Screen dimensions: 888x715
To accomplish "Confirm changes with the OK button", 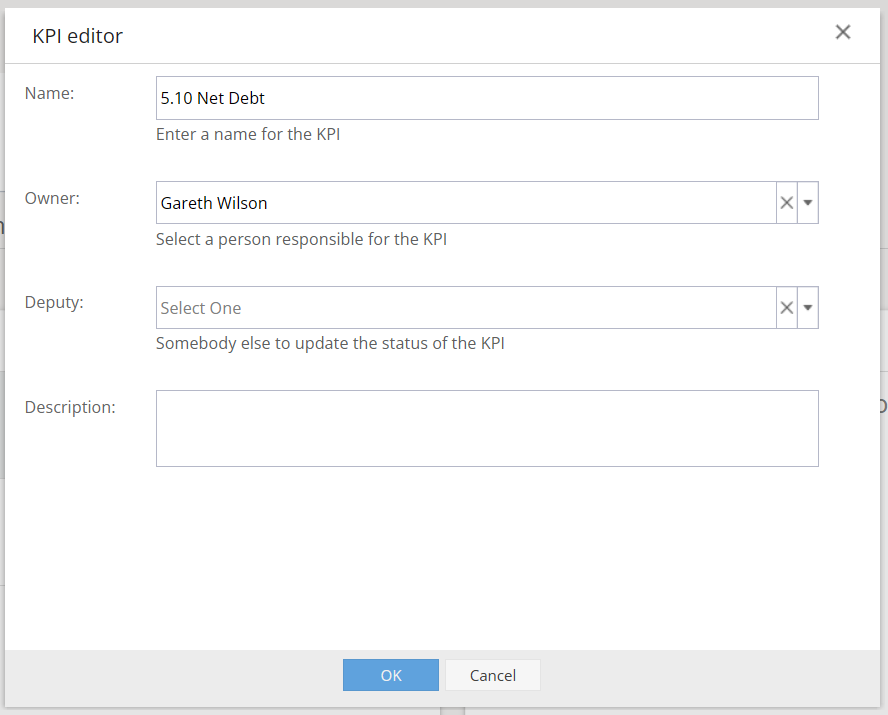I will coord(391,675).
